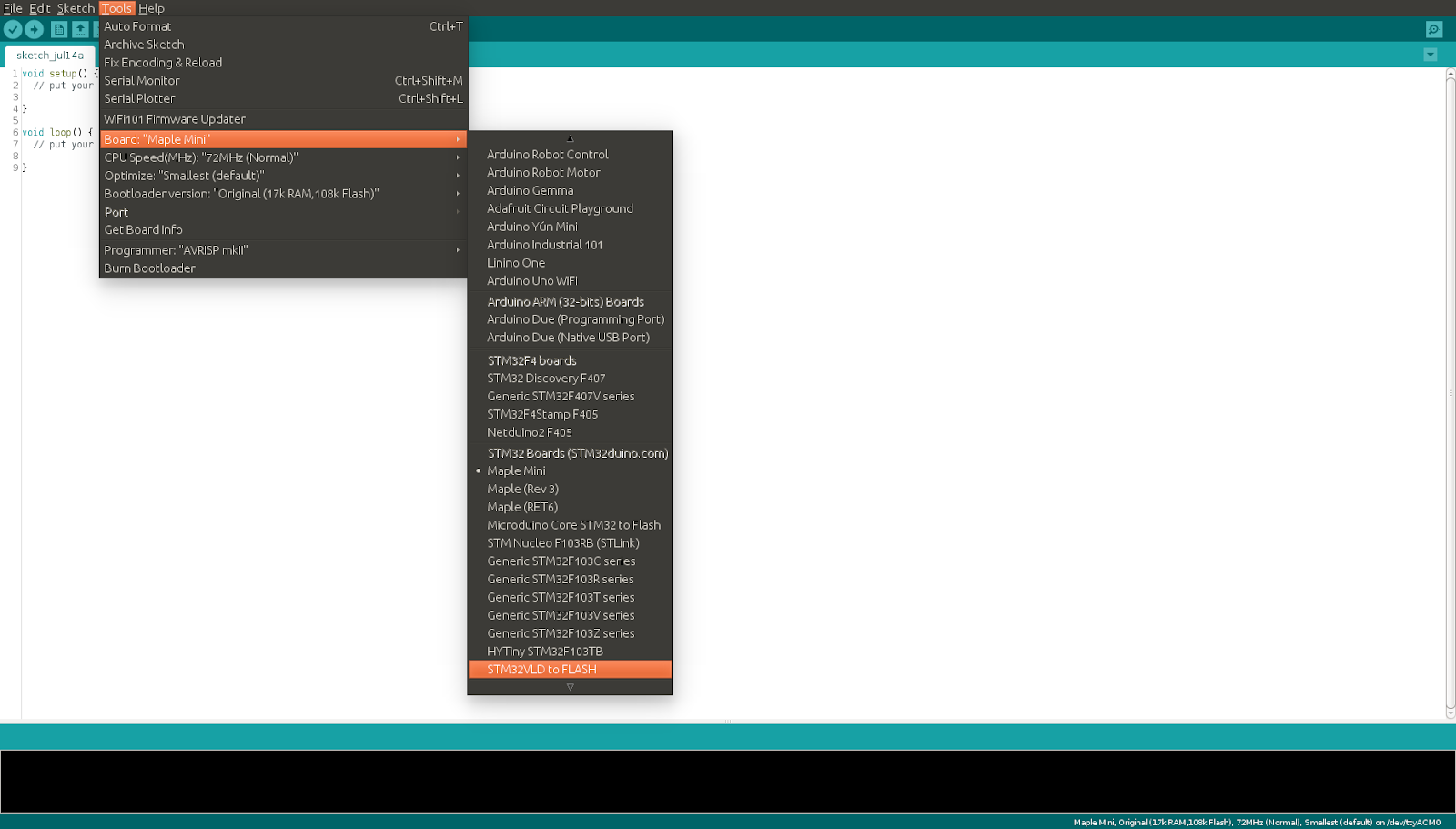This screenshot has width=1456, height=829.
Task: Click Burn Bootloader
Action: (149, 268)
